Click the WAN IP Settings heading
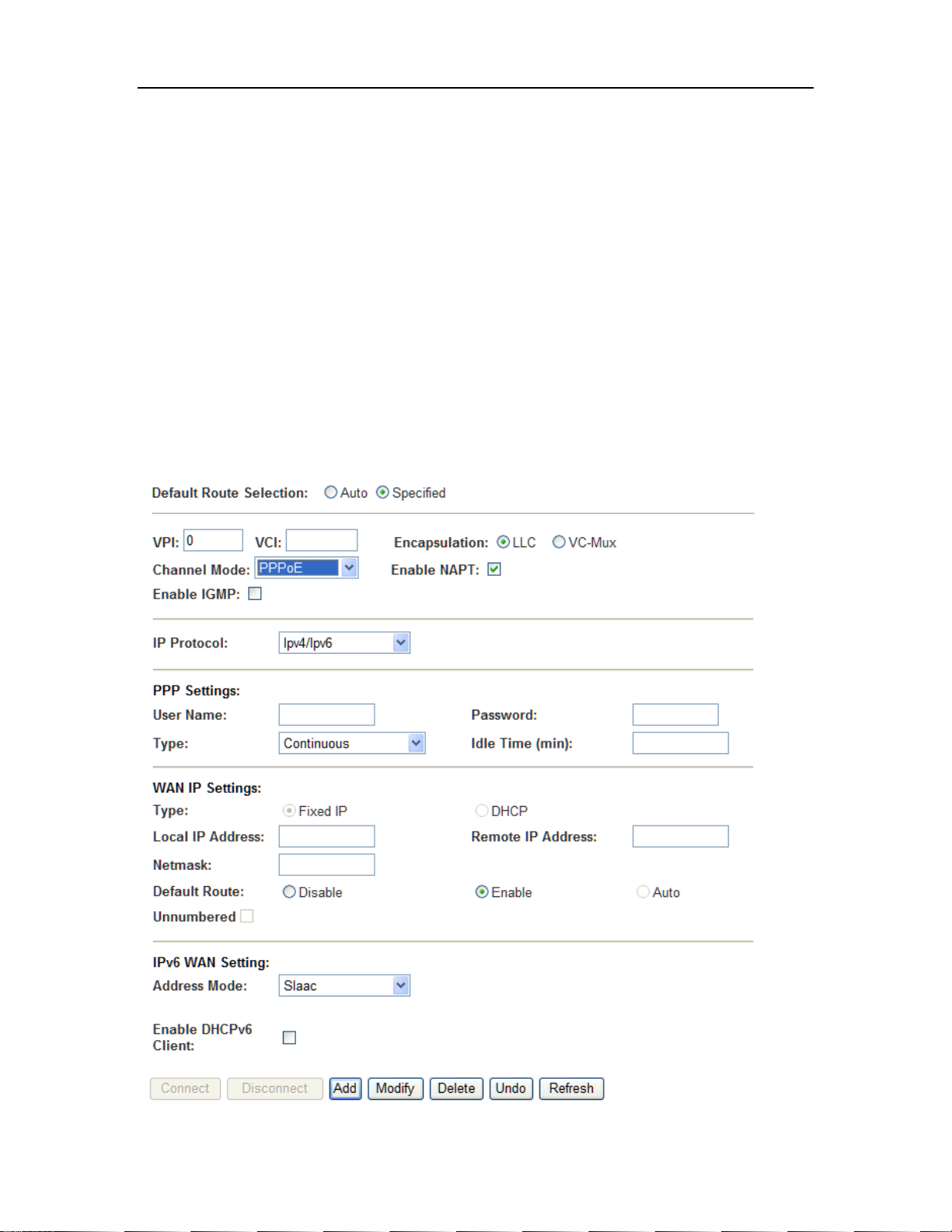952x1232 pixels. [207, 787]
